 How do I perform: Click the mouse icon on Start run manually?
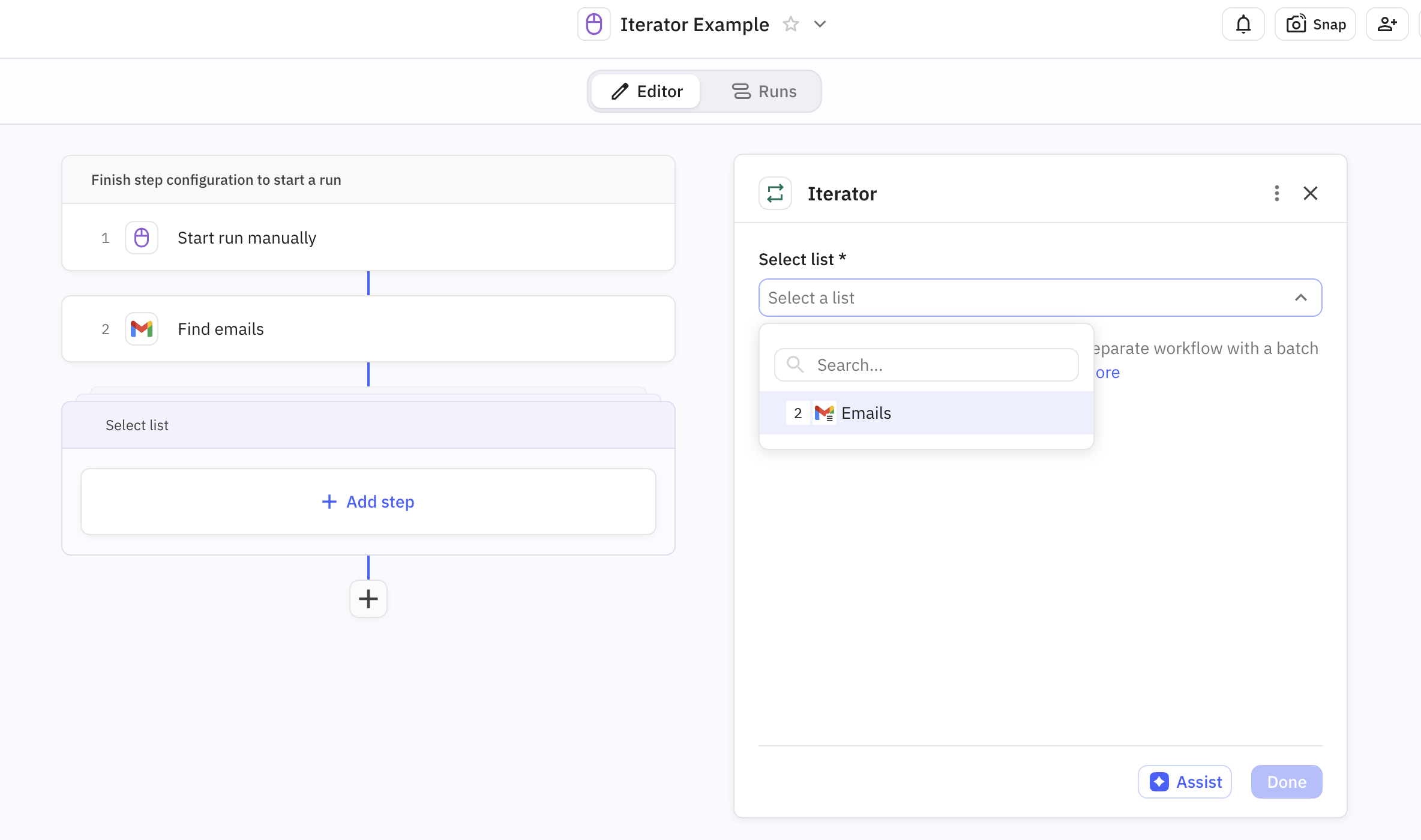[142, 238]
